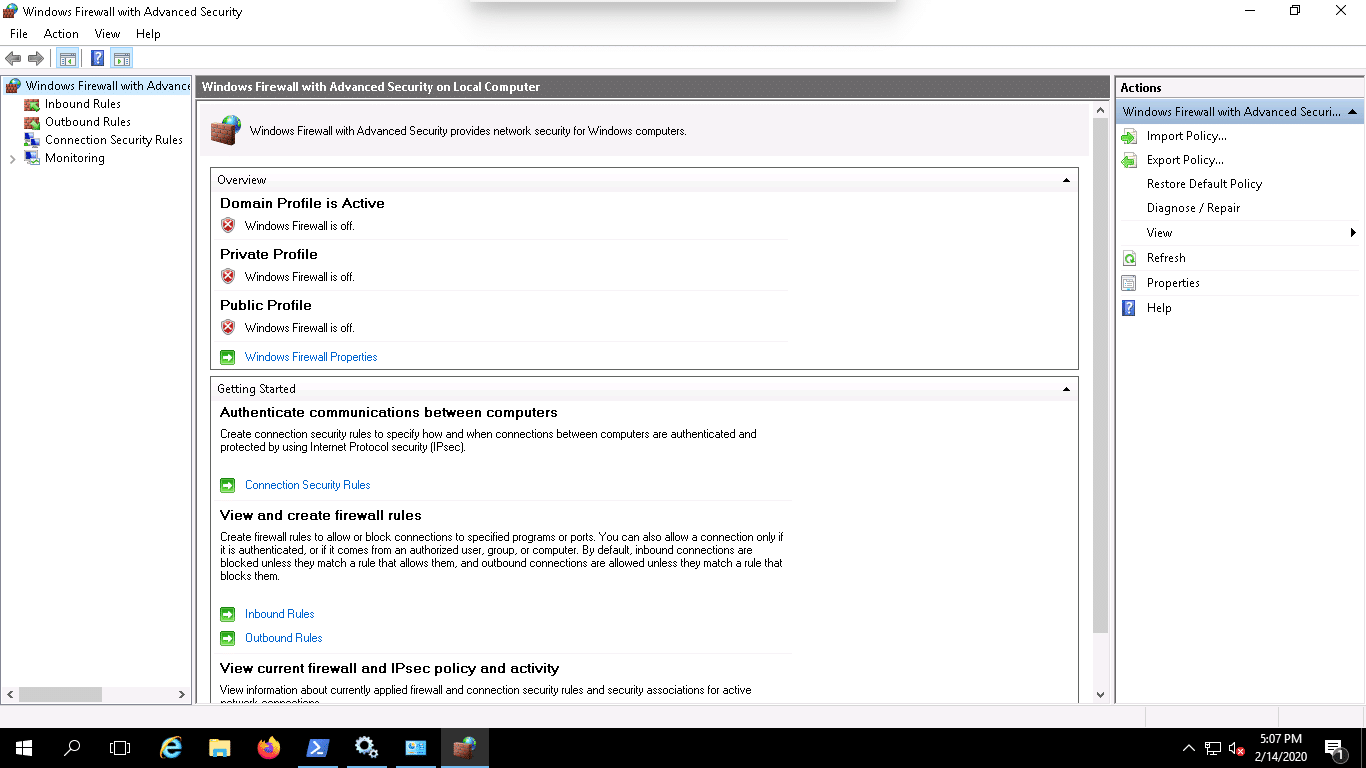Click the green arrow beside the Outbound Rules link
The height and width of the screenshot is (768, 1366).
pos(227,638)
